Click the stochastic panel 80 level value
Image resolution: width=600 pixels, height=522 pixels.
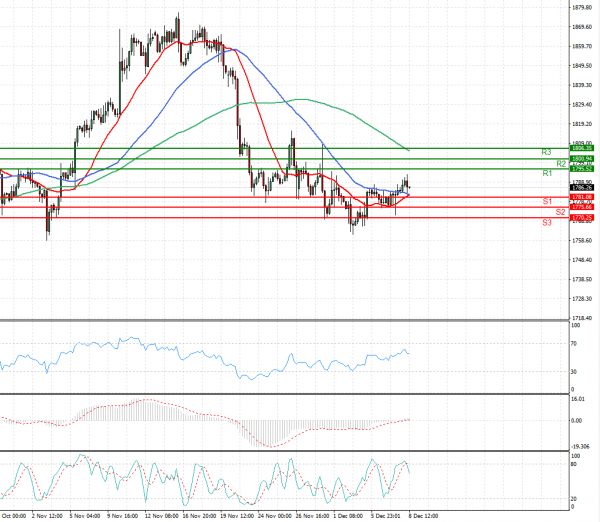click(x=574, y=464)
